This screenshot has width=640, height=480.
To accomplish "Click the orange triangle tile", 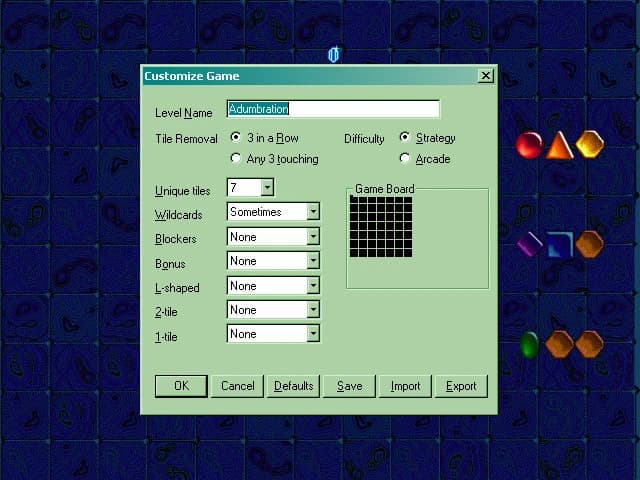I will click(x=559, y=146).
